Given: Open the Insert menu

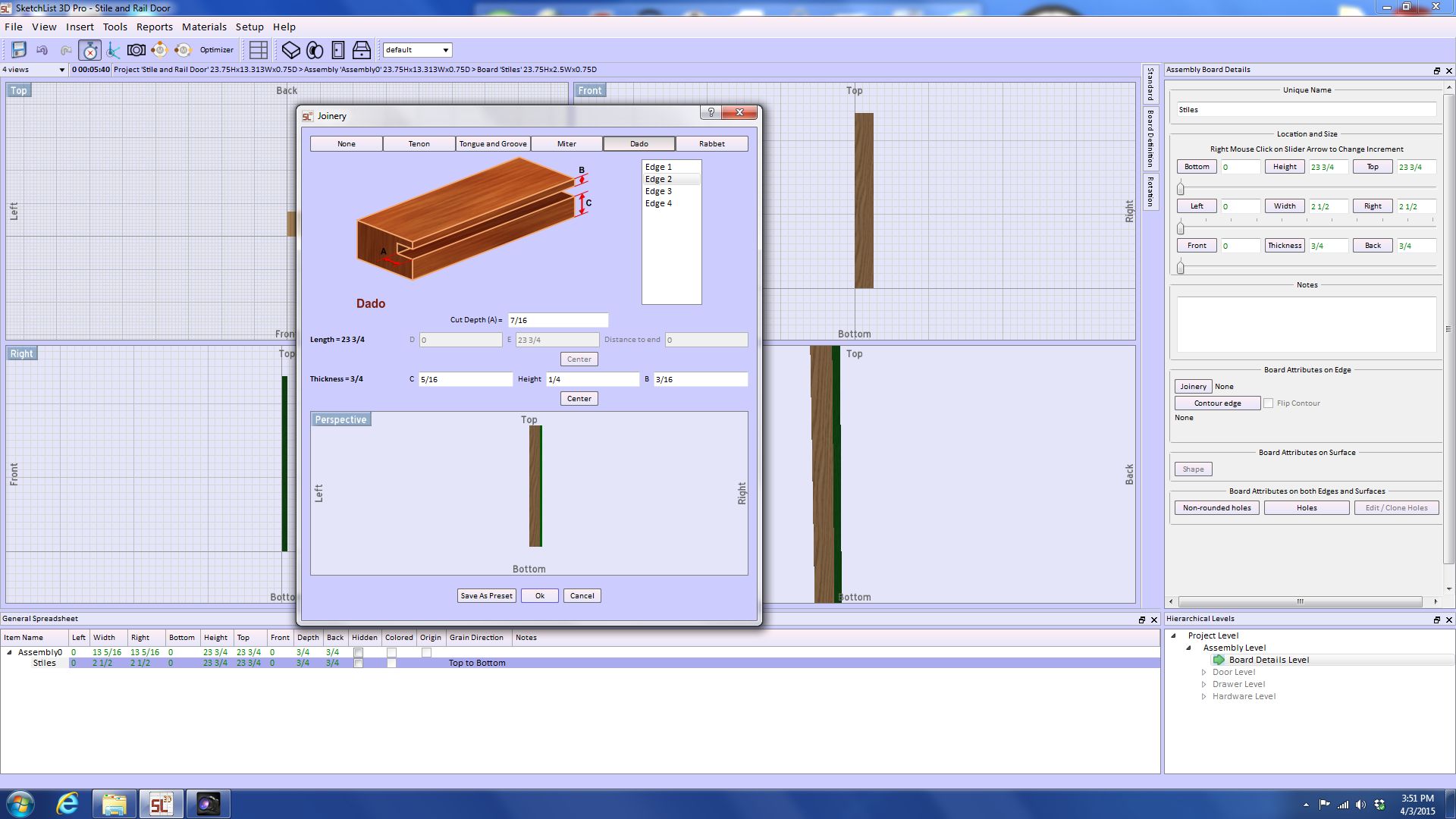Looking at the screenshot, I should coord(80,27).
